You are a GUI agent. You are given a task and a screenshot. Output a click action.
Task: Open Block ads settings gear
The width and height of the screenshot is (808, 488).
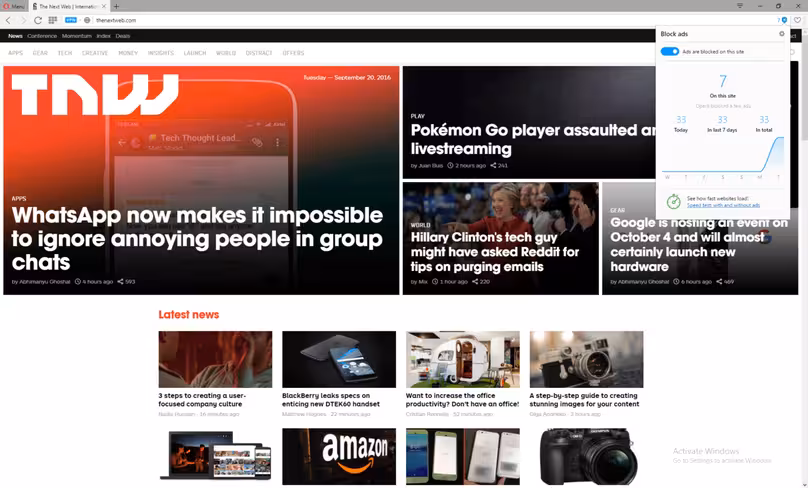tap(781, 33)
